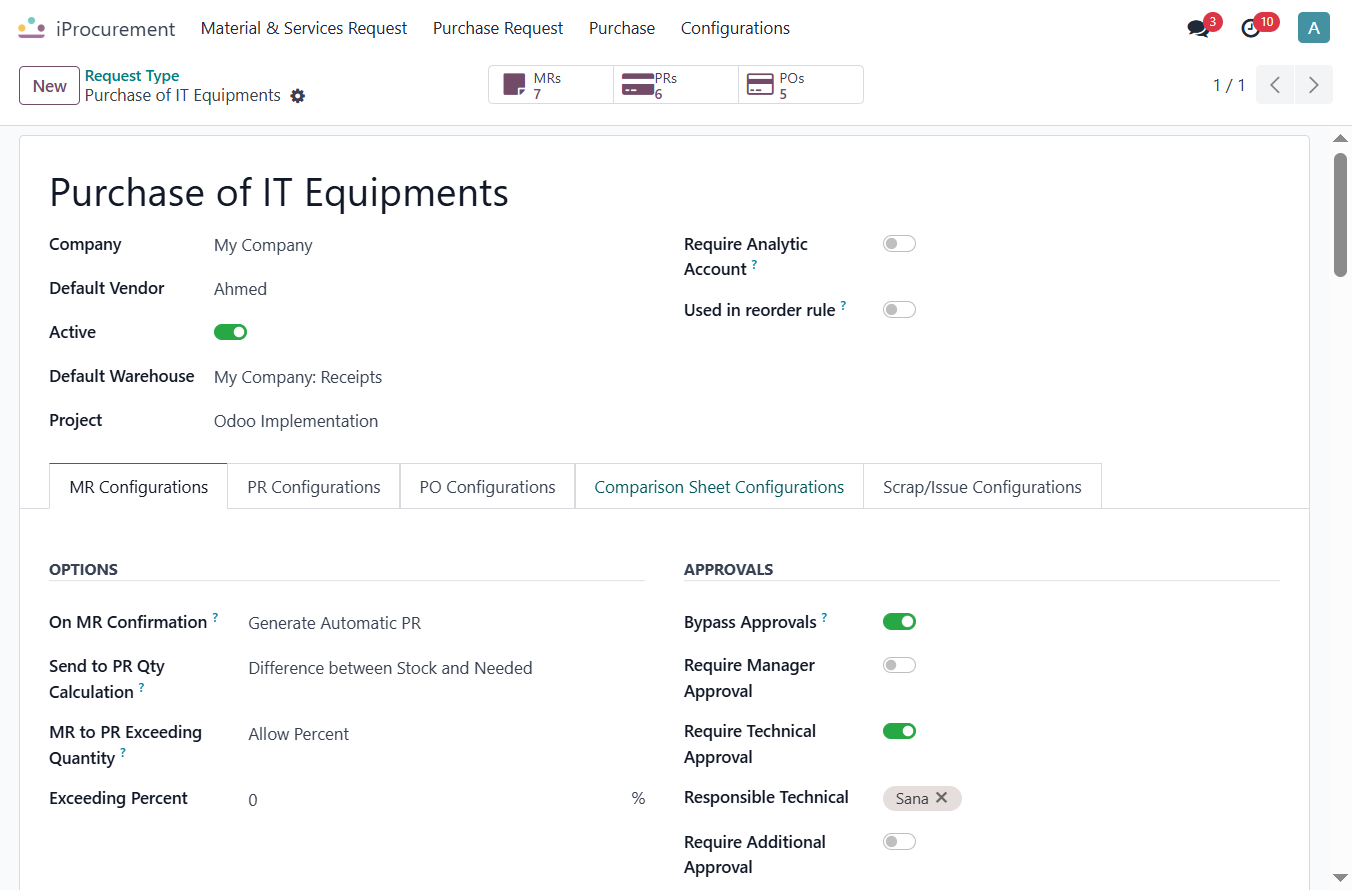Click the gear icon beside Request Type name

point(297,96)
